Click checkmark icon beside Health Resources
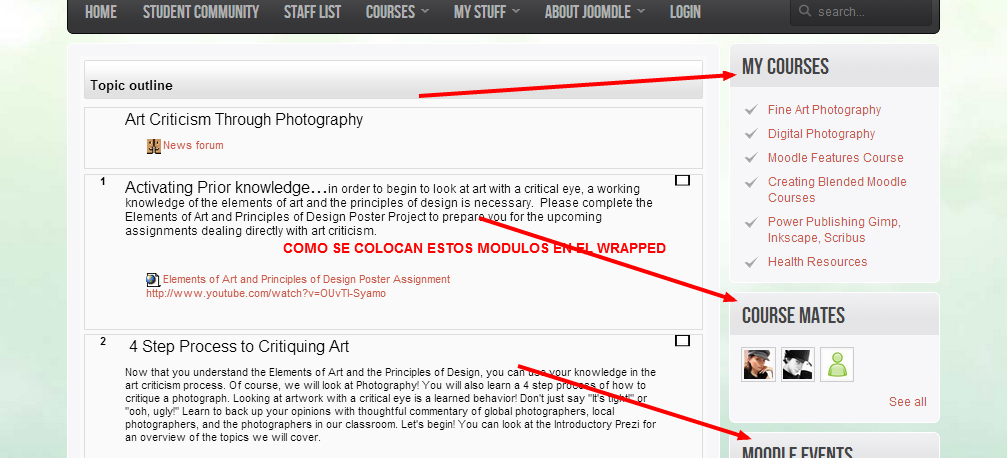1007x458 pixels. 751,262
